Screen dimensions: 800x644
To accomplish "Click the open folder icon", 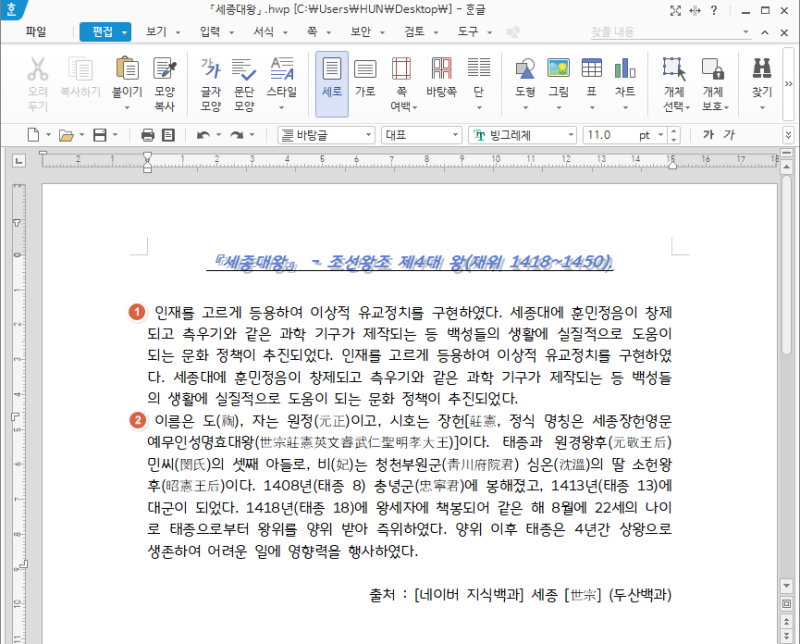I will pyautogui.click(x=66, y=135).
